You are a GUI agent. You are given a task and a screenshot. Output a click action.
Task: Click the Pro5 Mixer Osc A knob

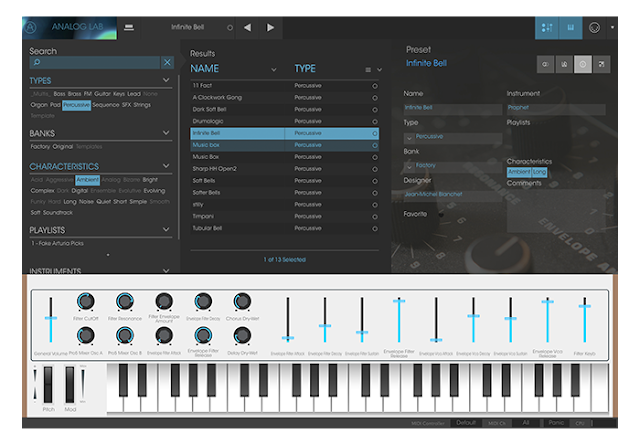[x=86, y=336]
